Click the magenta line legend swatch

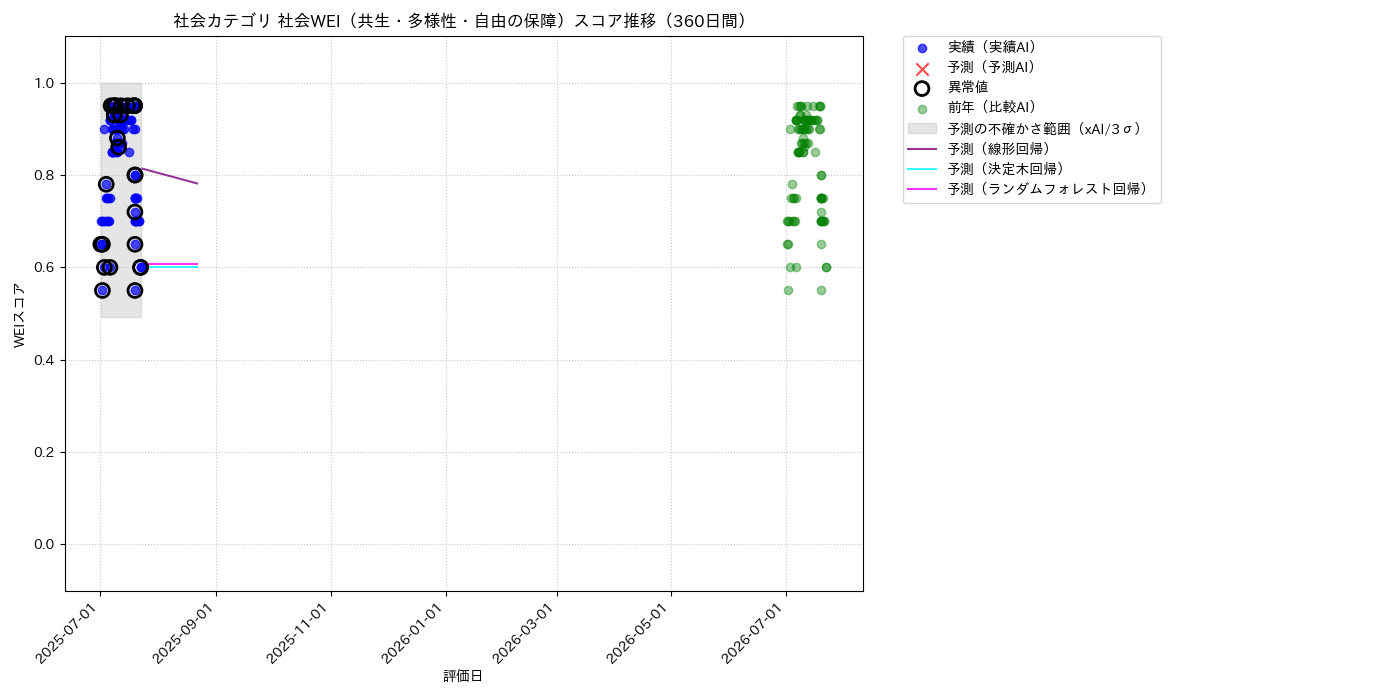(922, 189)
